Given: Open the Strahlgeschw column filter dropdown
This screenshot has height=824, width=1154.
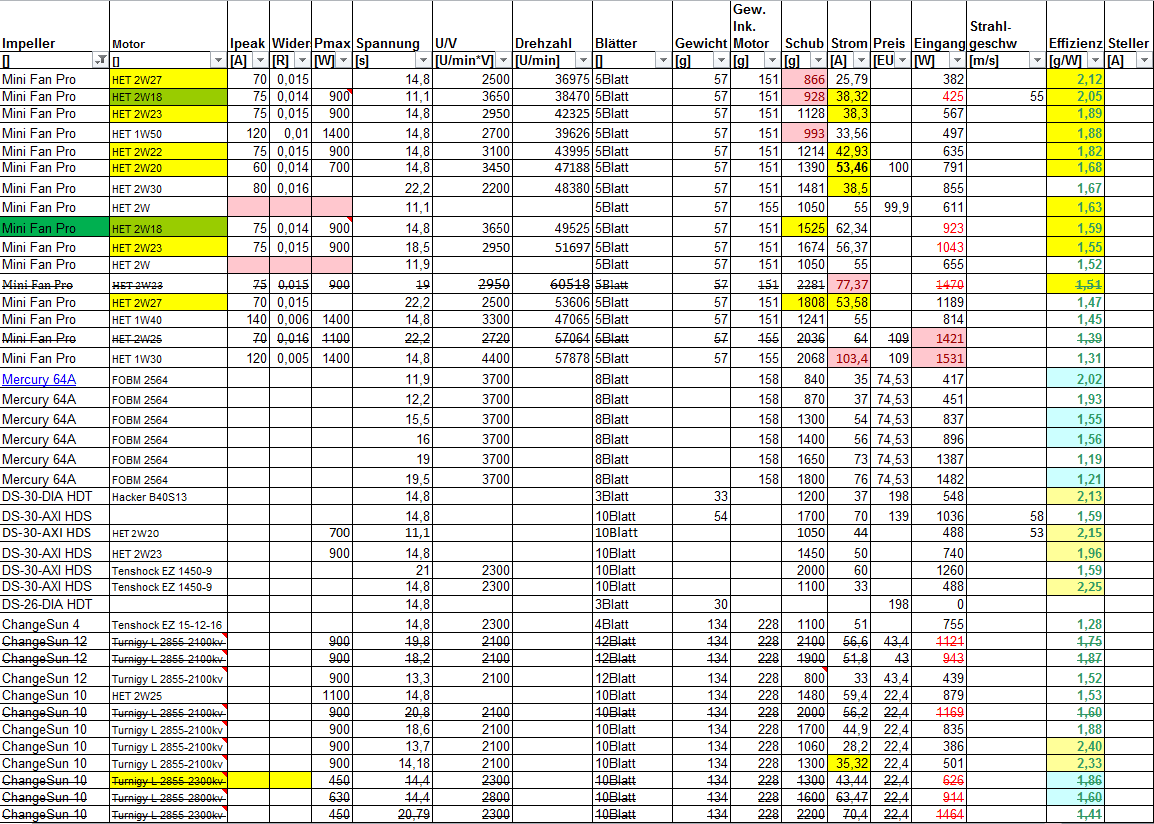Looking at the screenshot, I should [1037, 61].
